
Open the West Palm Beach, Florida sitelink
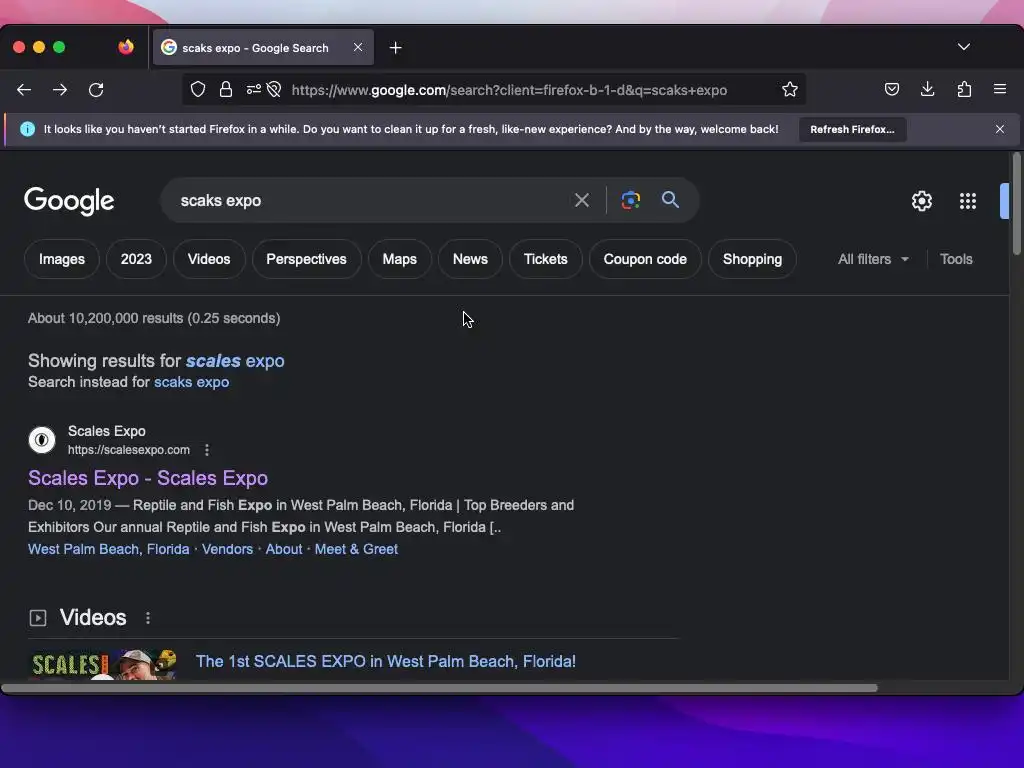click(108, 549)
